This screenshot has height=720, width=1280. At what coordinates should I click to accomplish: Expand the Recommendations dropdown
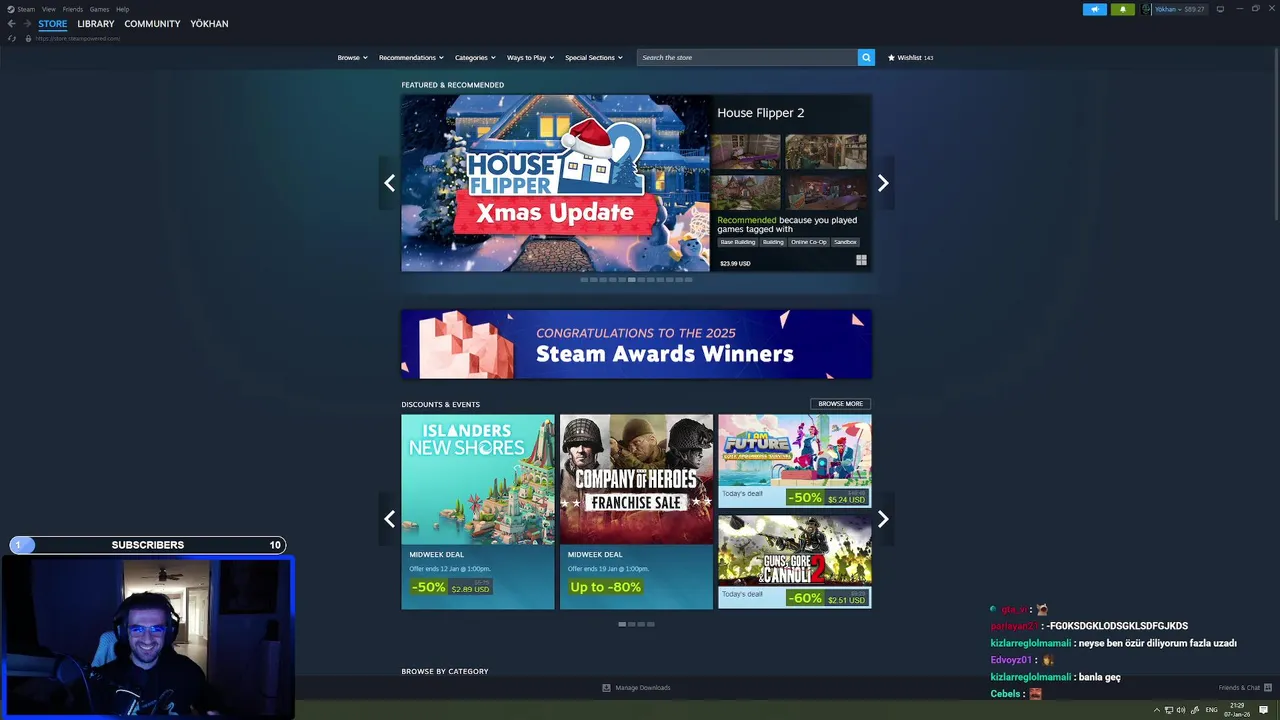click(411, 58)
